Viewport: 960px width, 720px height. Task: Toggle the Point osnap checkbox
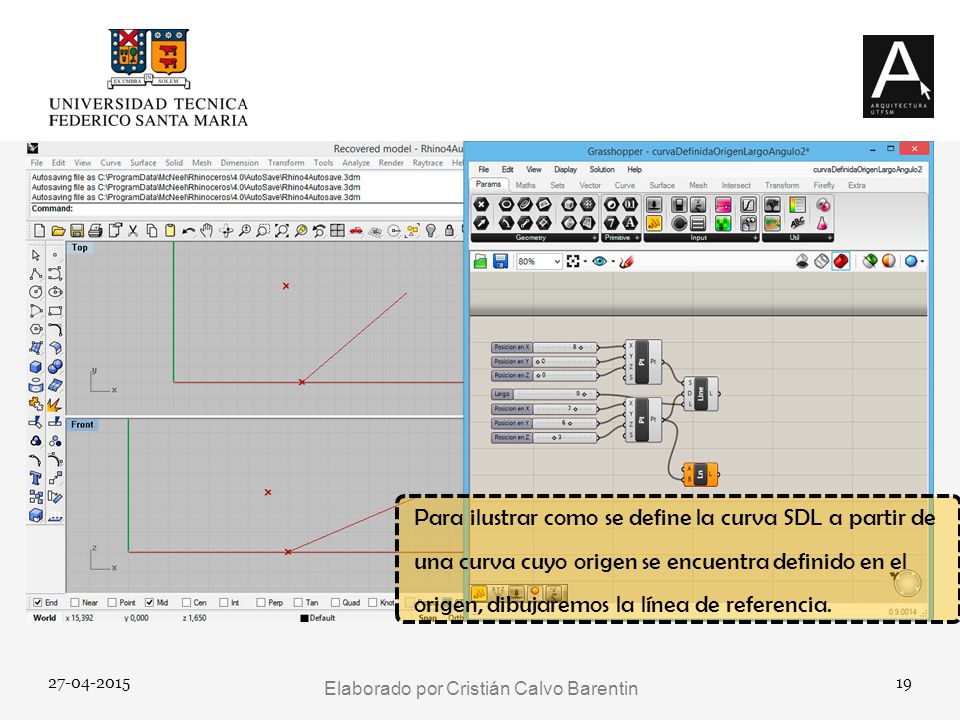tap(112, 602)
